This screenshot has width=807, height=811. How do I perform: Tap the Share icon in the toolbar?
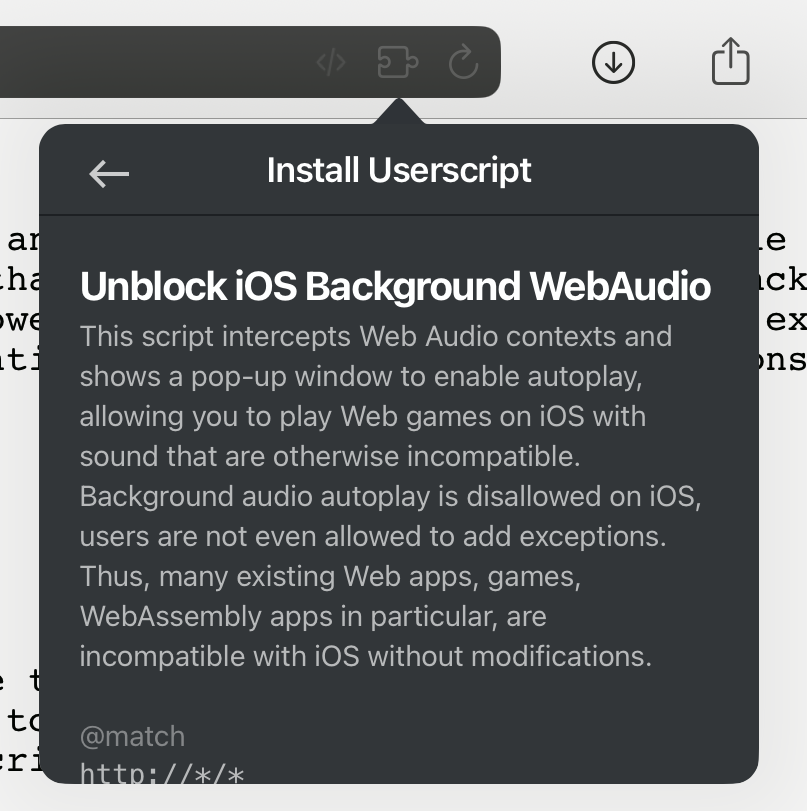(x=730, y=62)
